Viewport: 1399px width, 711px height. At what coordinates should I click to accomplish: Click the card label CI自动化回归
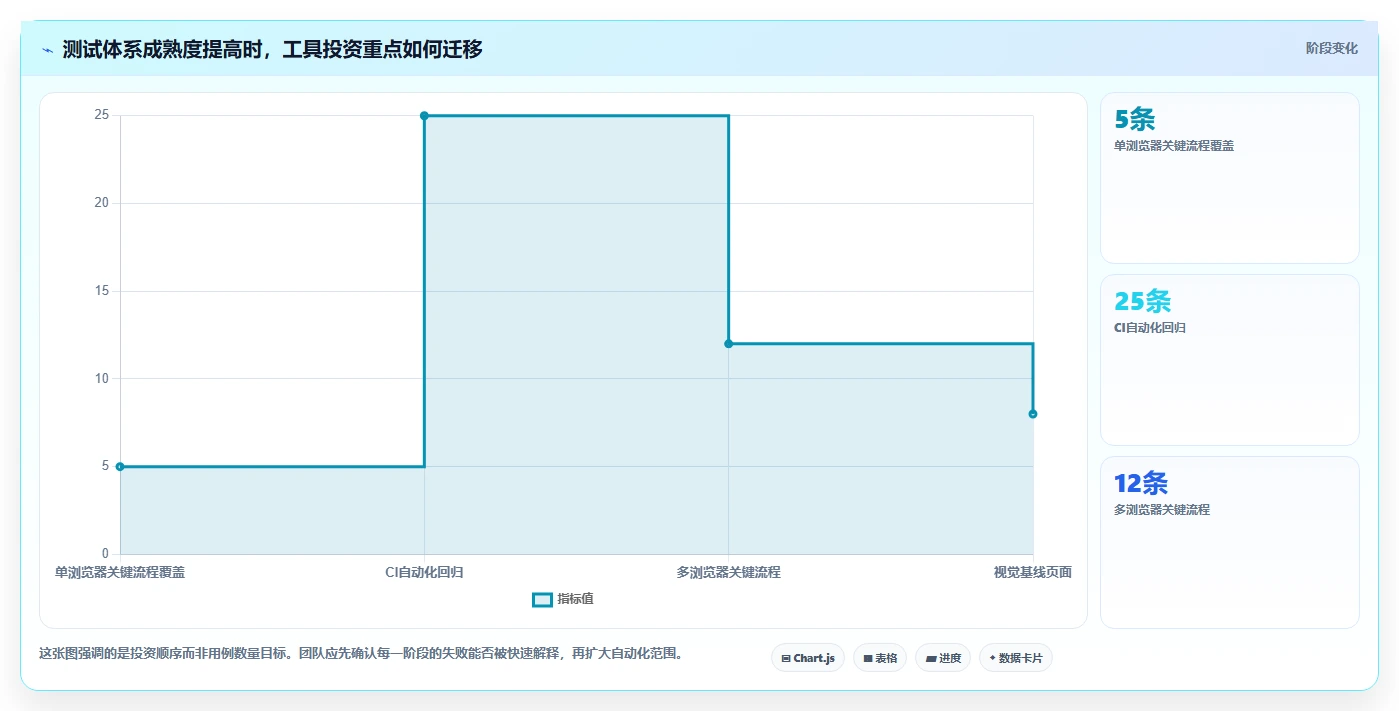click(1150, 328)
